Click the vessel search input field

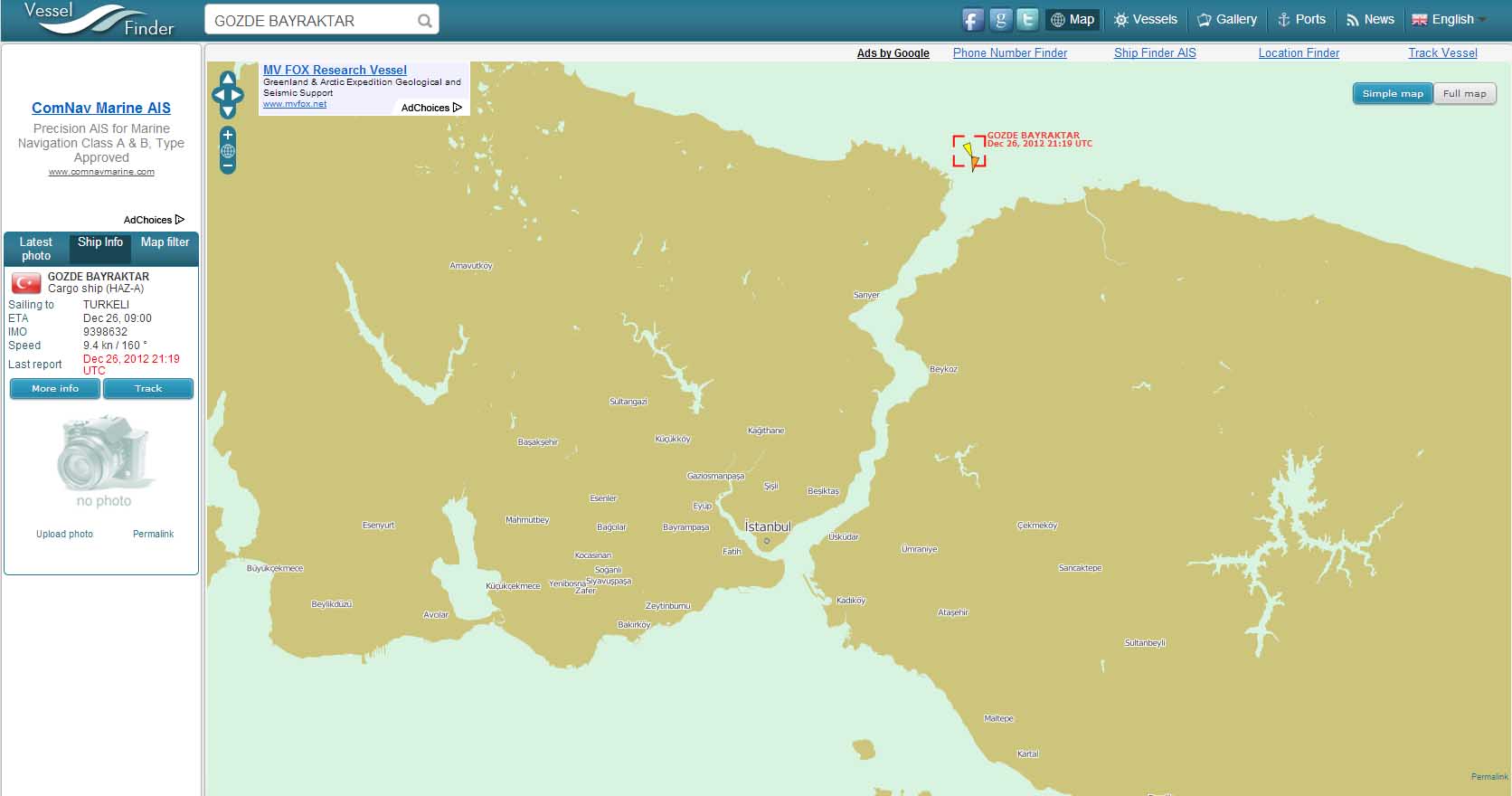312,21
